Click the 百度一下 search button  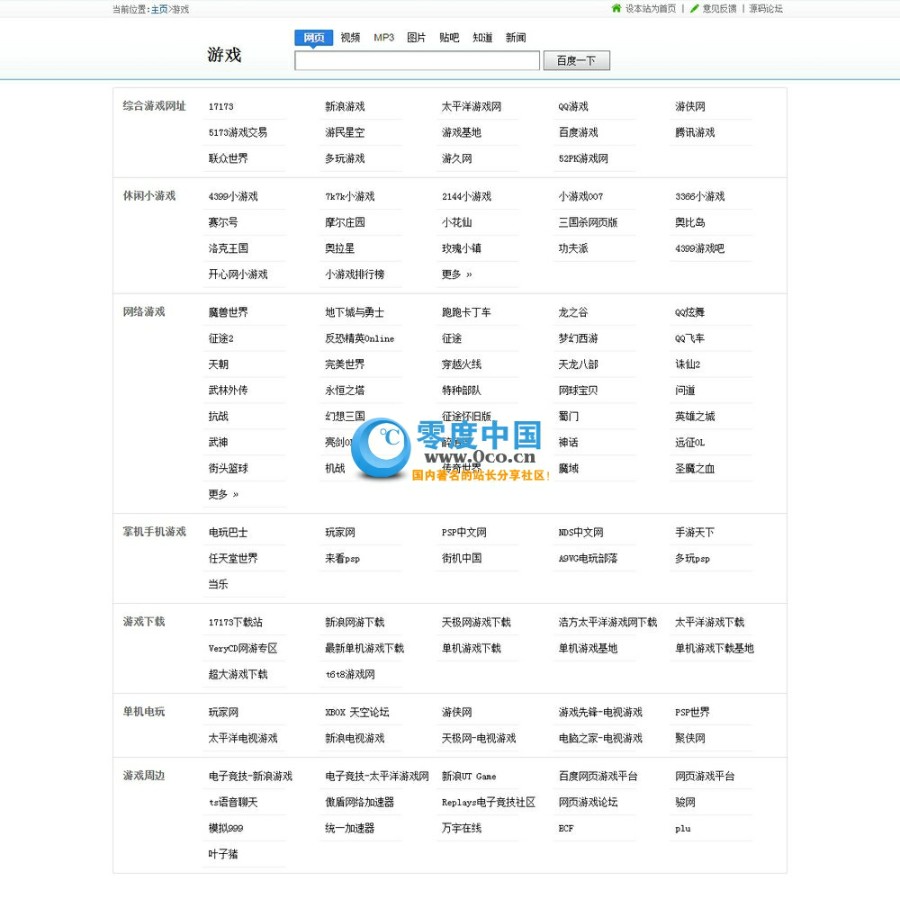(576, 60)
